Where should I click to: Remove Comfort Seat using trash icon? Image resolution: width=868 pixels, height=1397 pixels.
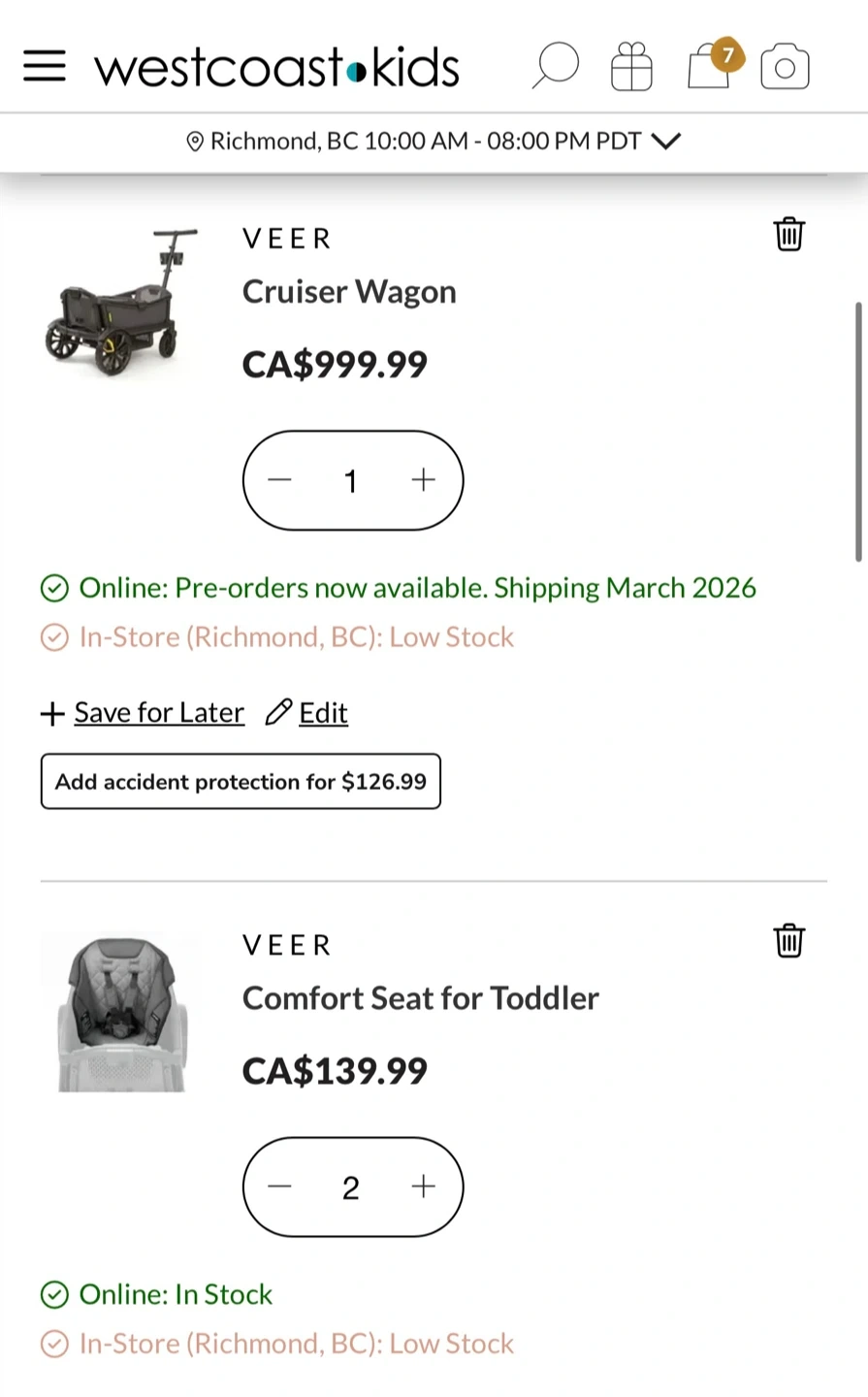[788, 941]
